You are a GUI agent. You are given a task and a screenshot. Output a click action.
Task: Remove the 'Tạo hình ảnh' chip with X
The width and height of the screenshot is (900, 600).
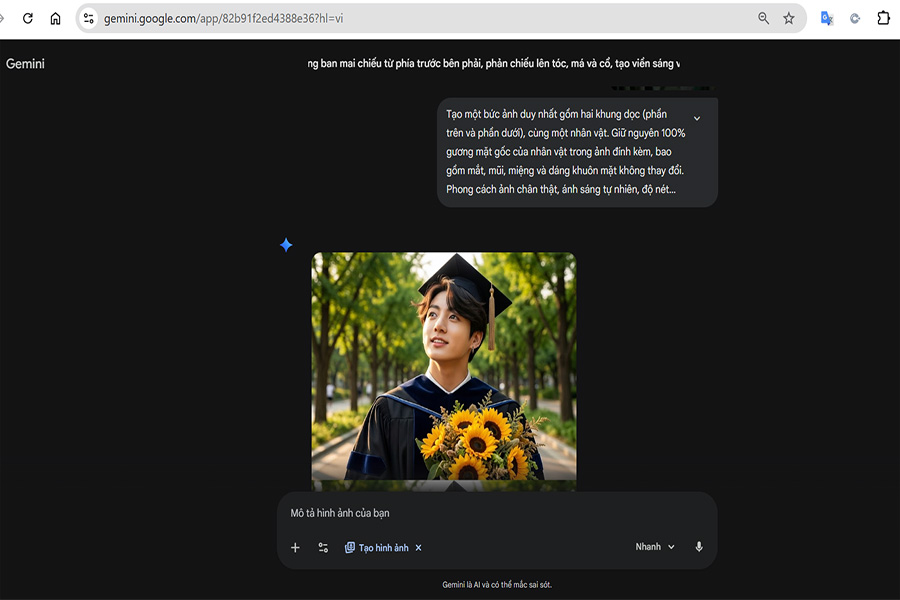(419, 548)
